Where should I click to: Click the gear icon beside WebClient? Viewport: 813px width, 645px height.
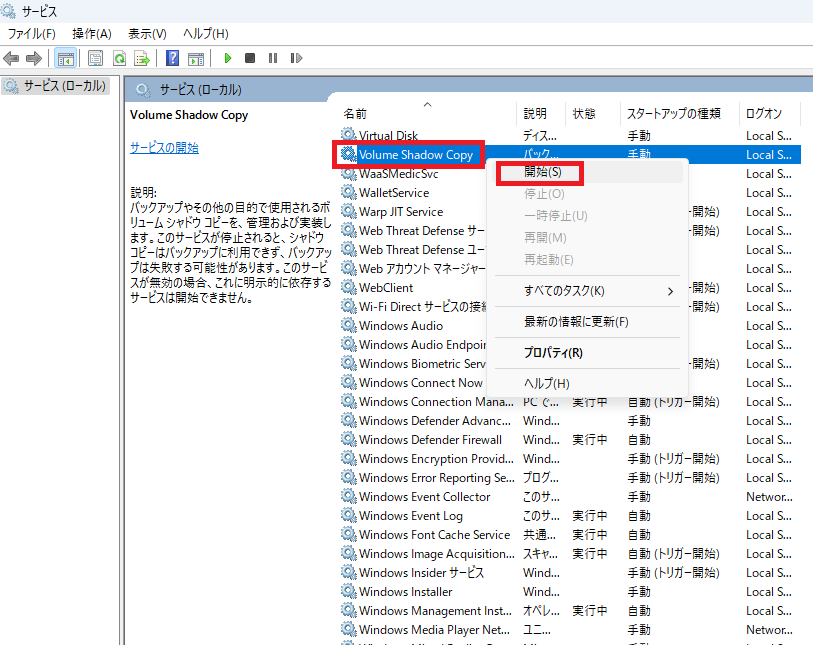348,287
